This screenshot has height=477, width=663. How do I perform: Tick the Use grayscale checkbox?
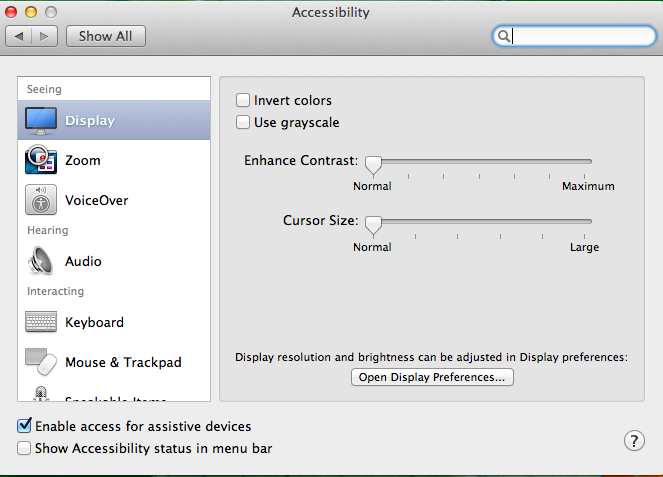pos(243,122)
